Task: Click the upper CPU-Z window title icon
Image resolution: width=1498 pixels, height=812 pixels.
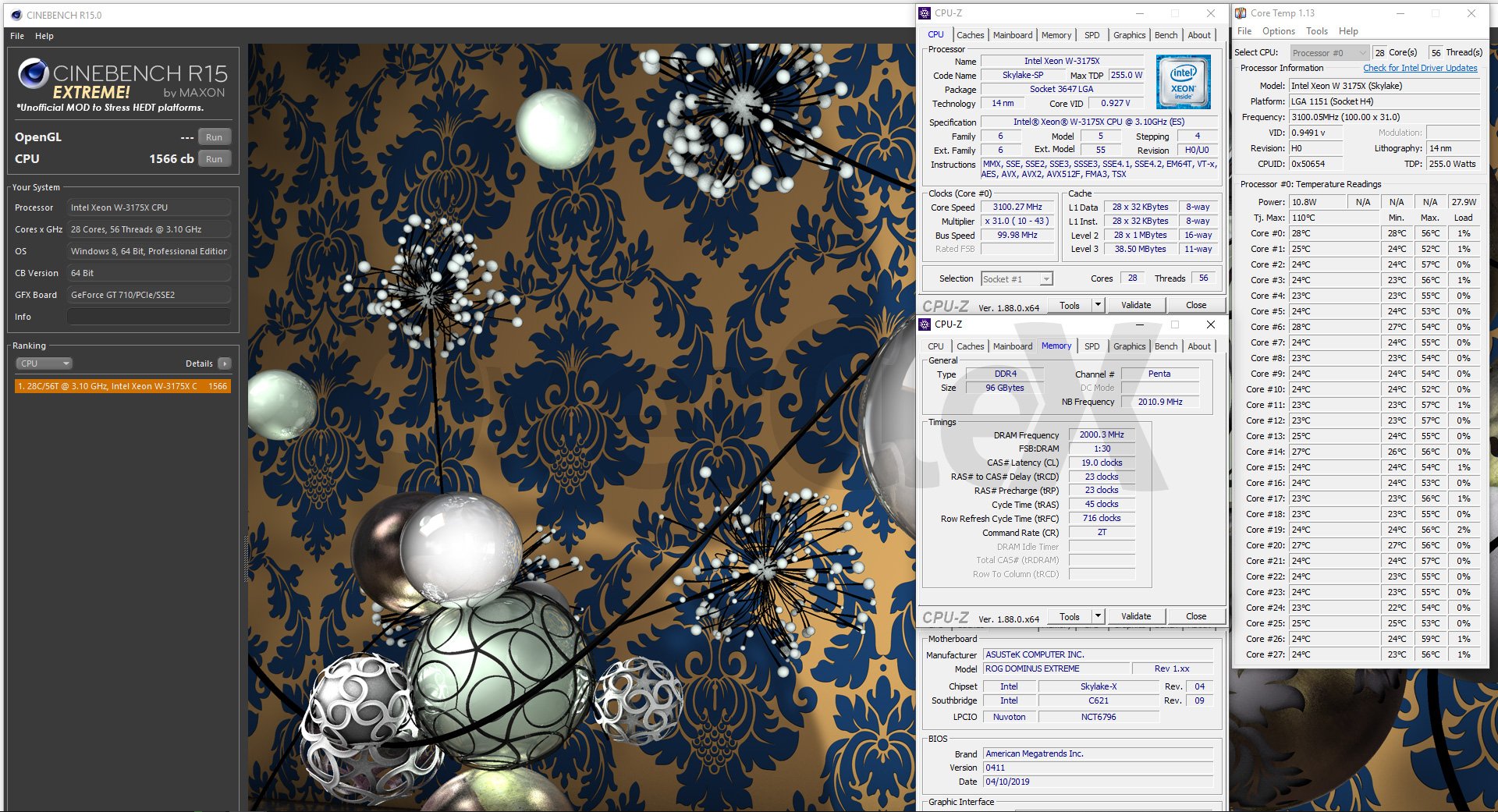Action: [925, 13]
